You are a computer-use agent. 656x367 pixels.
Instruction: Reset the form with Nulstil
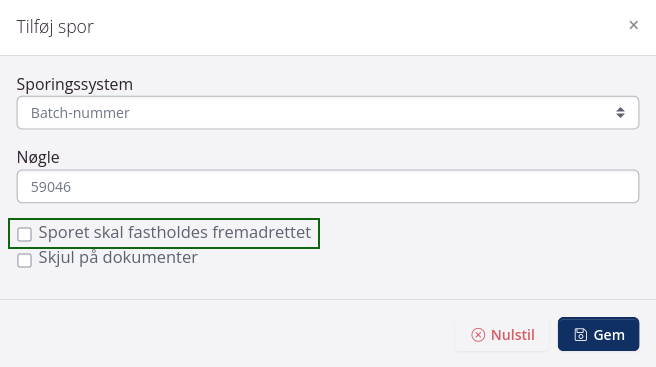pyautogui.click(x=502, y=334)
